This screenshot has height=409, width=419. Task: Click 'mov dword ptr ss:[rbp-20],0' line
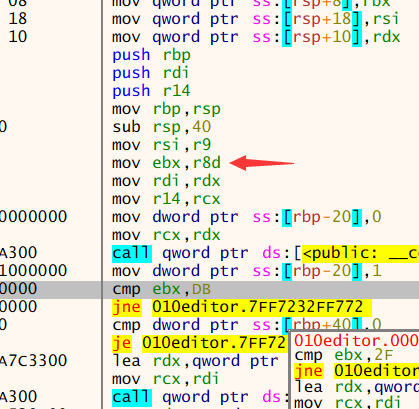tap(247, 217)
